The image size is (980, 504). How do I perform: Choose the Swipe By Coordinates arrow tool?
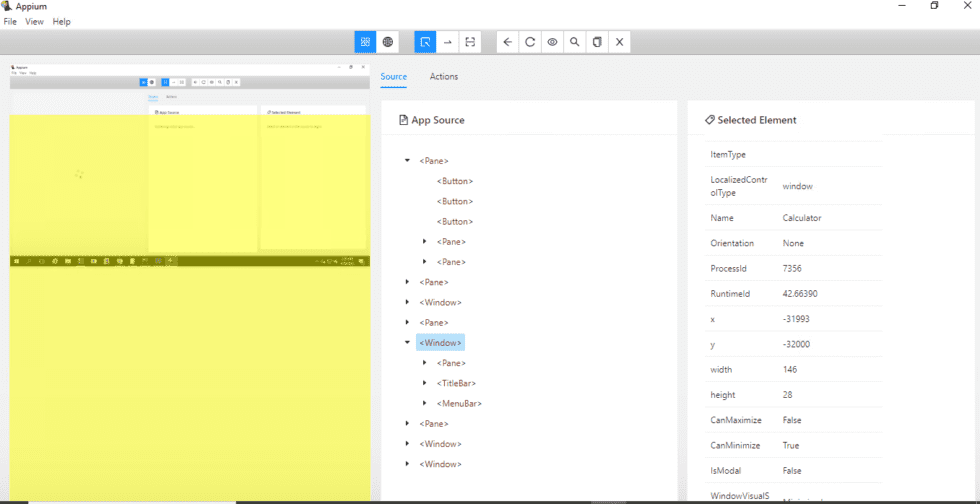[x=448, y=42]
